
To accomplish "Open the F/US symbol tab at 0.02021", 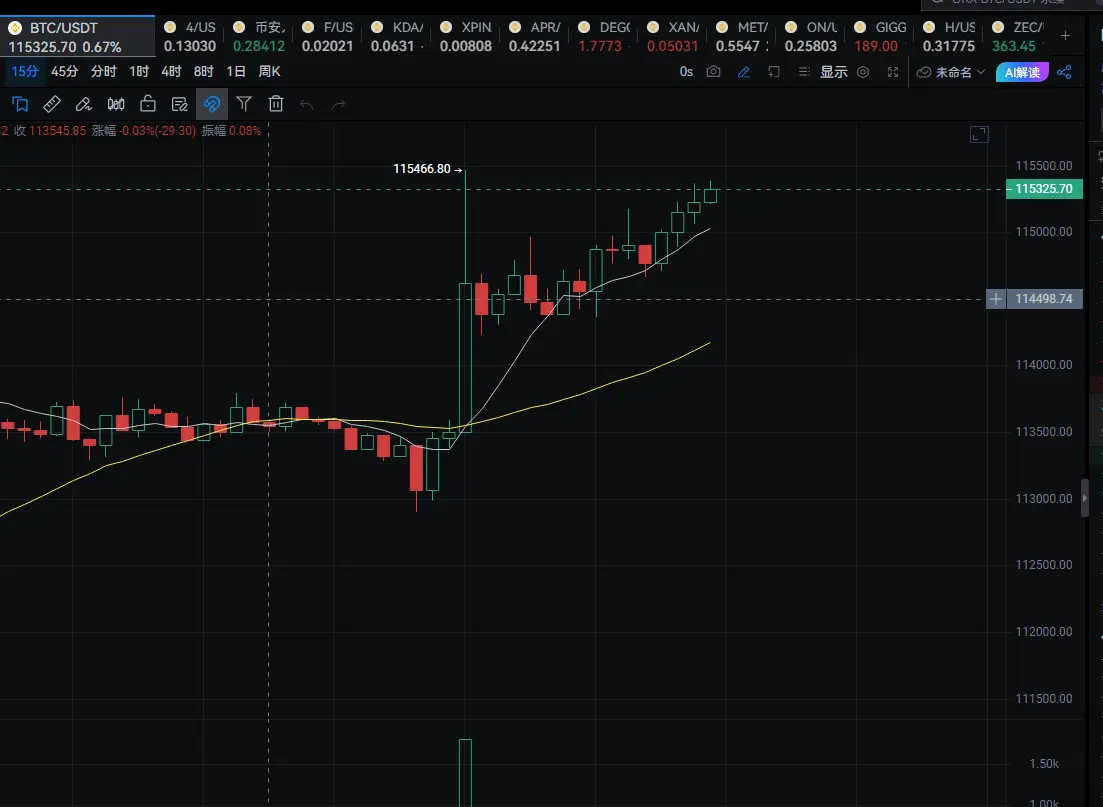I will point(328,37).
